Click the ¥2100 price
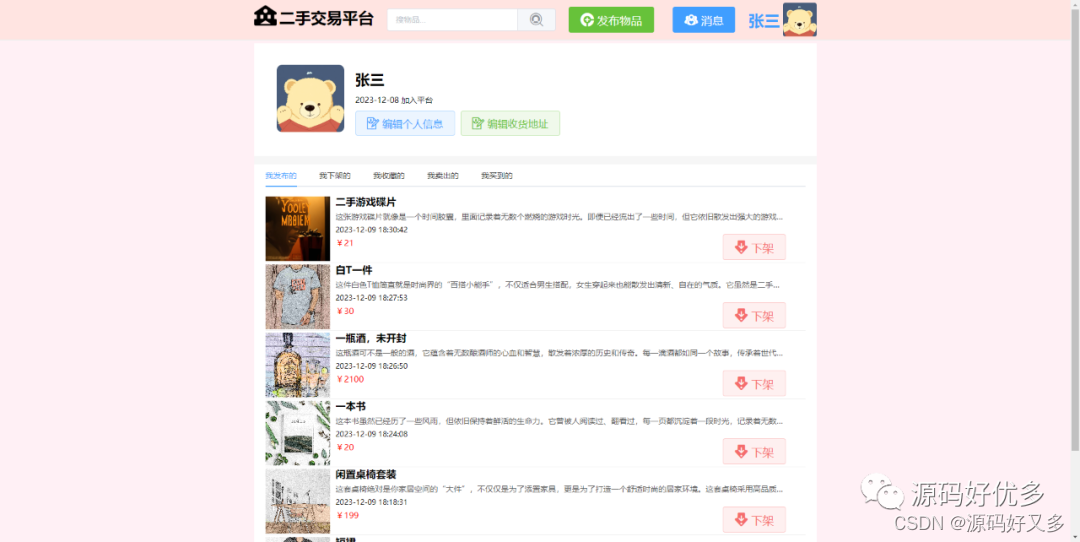This screenshot has width=1080, height=542. point(350,379)
